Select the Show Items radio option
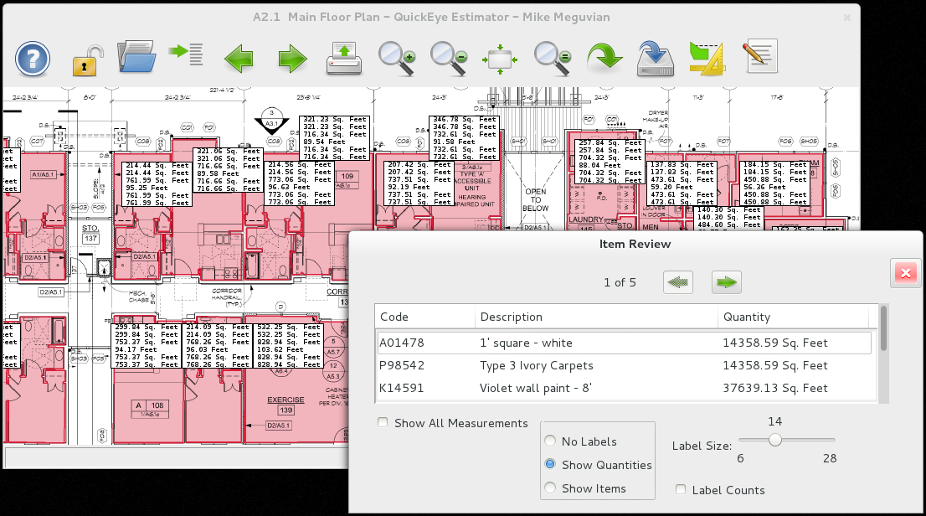The width and height of the screenshot is (926, 516). coord(550,488)
